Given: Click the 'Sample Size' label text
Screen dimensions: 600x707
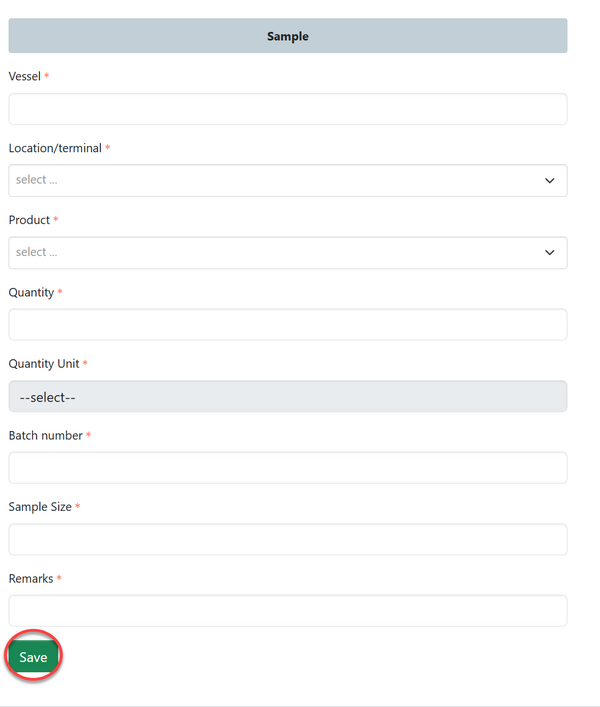Looking at the screenshot, I should (40, 507).
